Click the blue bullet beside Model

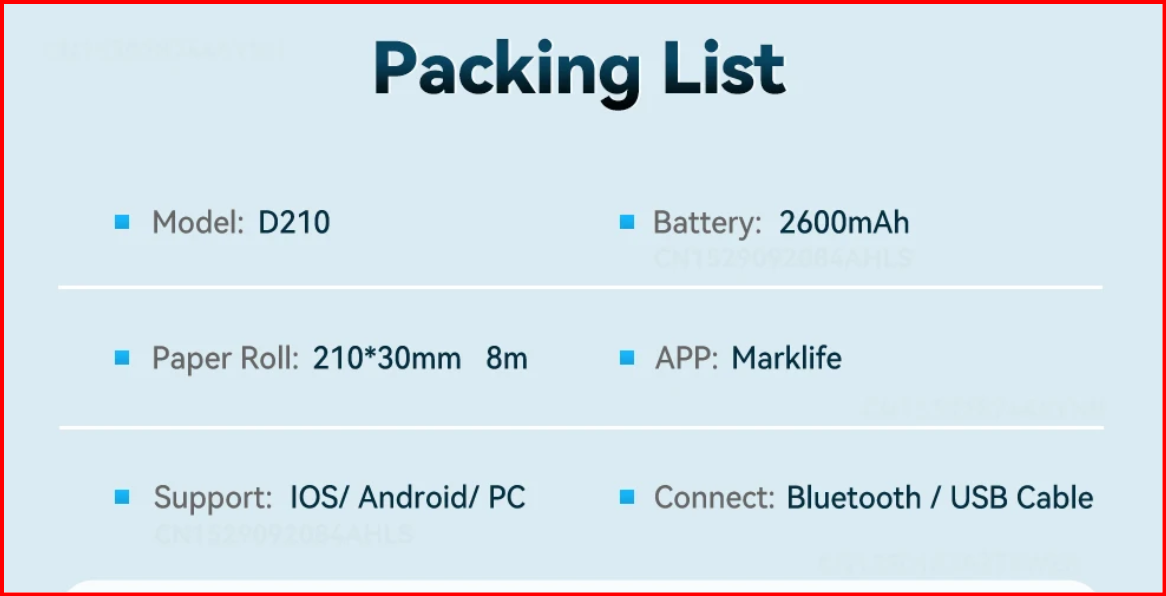[122, 222]
